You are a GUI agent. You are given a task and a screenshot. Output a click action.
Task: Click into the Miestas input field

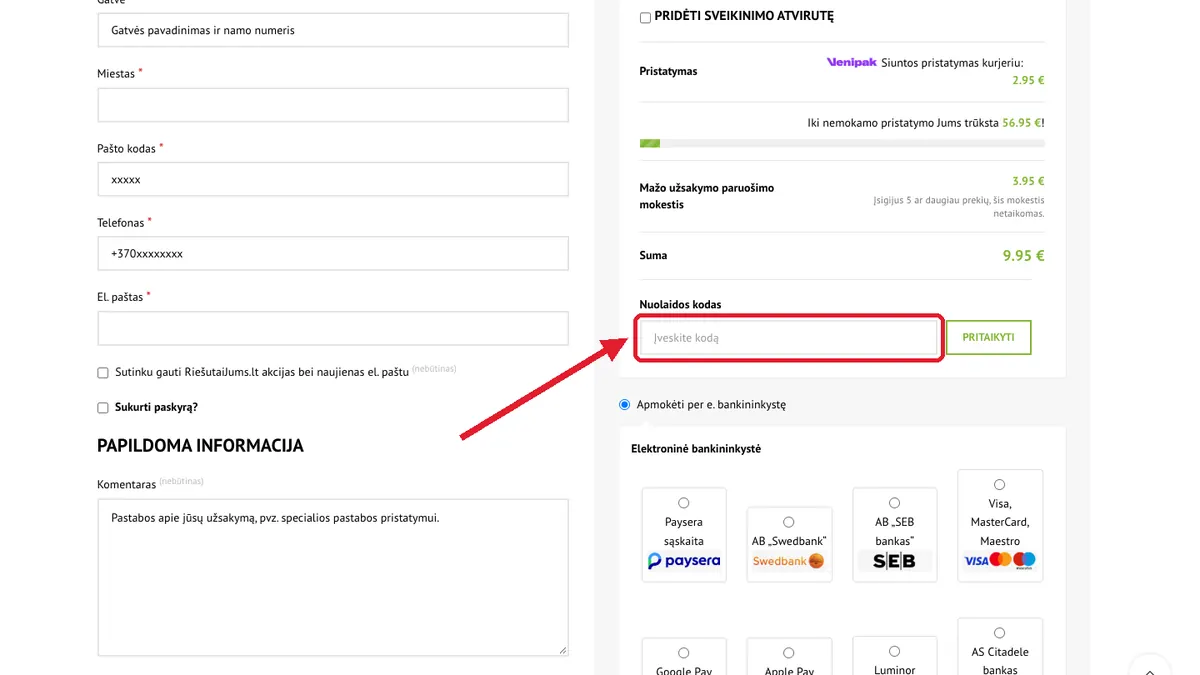[x=333, y=105]
